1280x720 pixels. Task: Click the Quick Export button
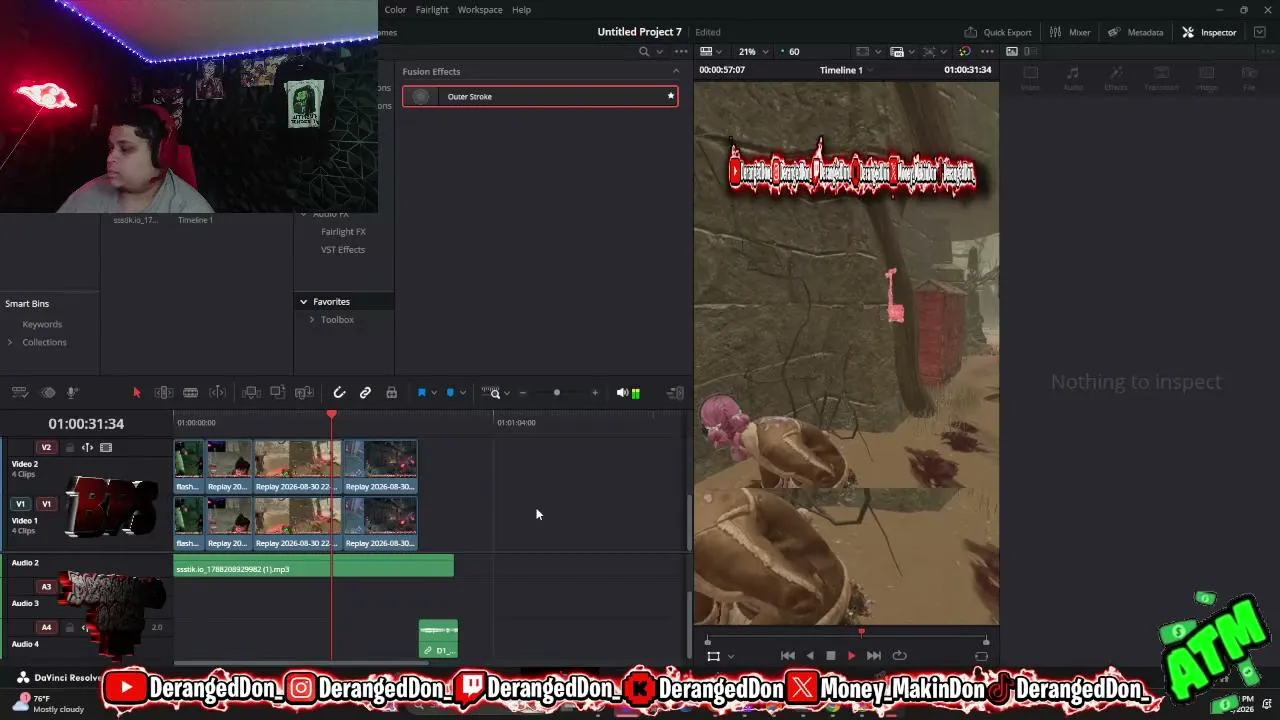pyautogui.click(x=997, y=32)
